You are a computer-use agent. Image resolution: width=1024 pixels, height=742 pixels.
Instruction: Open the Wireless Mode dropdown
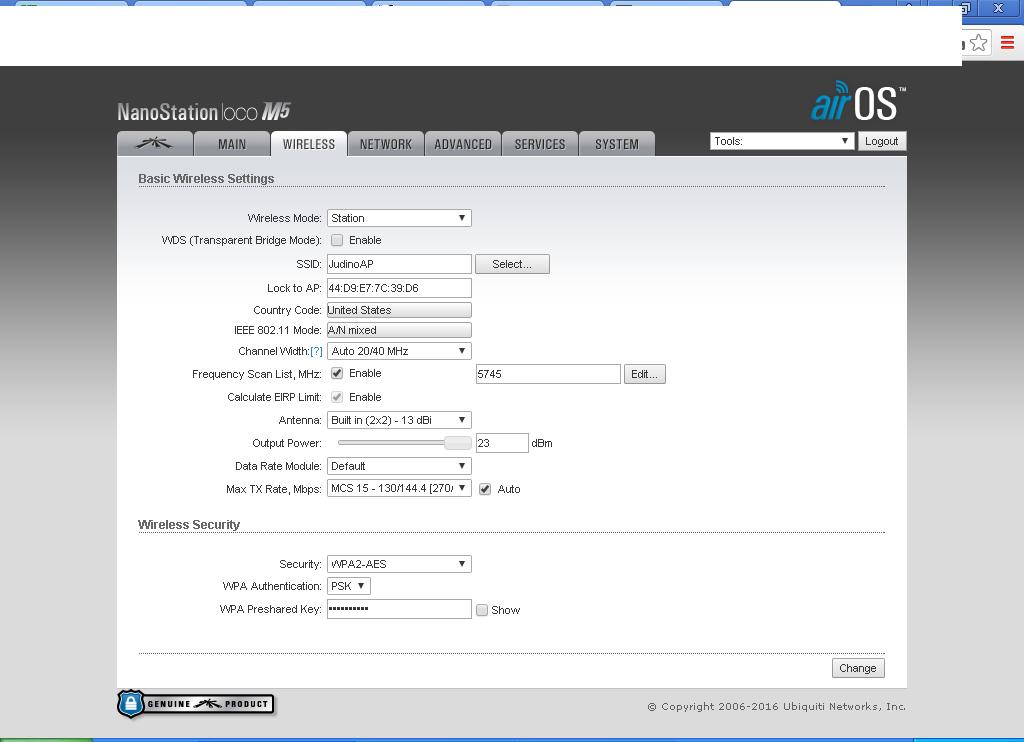point(399,218)
